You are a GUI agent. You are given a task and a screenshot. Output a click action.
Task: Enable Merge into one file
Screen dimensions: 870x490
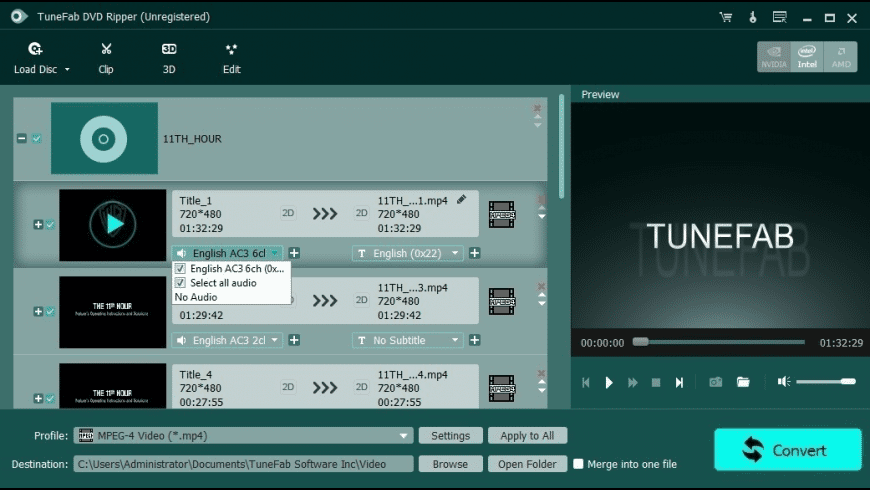[578, 464]
